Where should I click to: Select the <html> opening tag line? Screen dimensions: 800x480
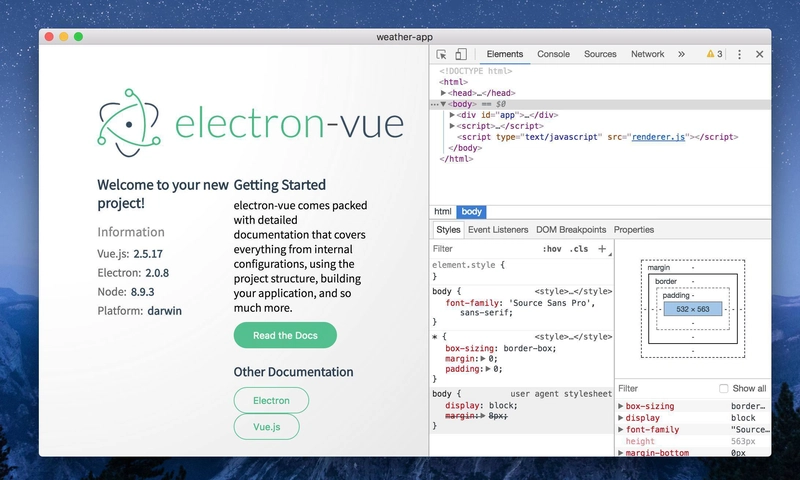coord(454,82)
